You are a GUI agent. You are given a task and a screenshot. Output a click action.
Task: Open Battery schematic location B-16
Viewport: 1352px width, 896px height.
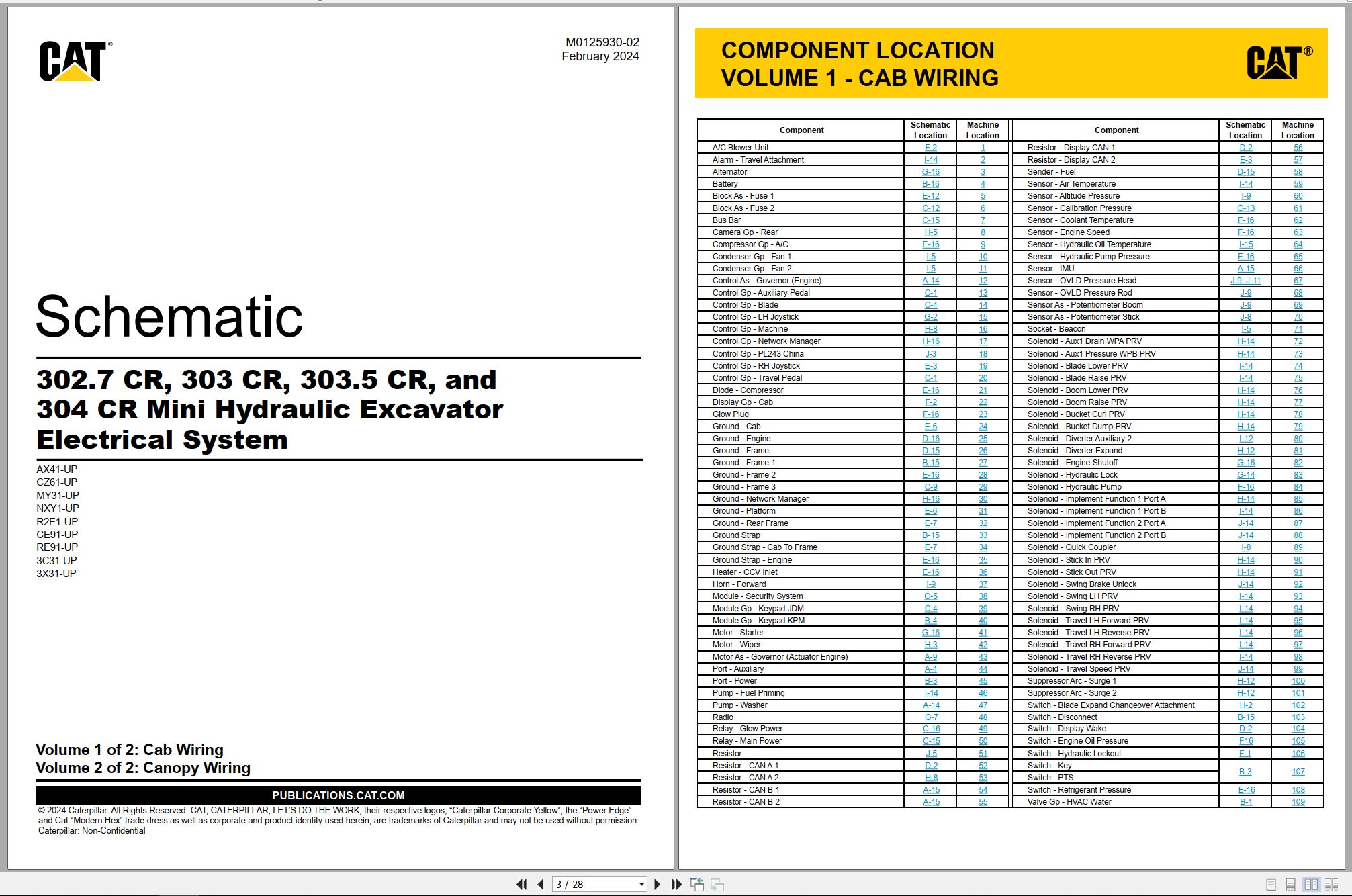pyautogui.click(x=930, y=184)
